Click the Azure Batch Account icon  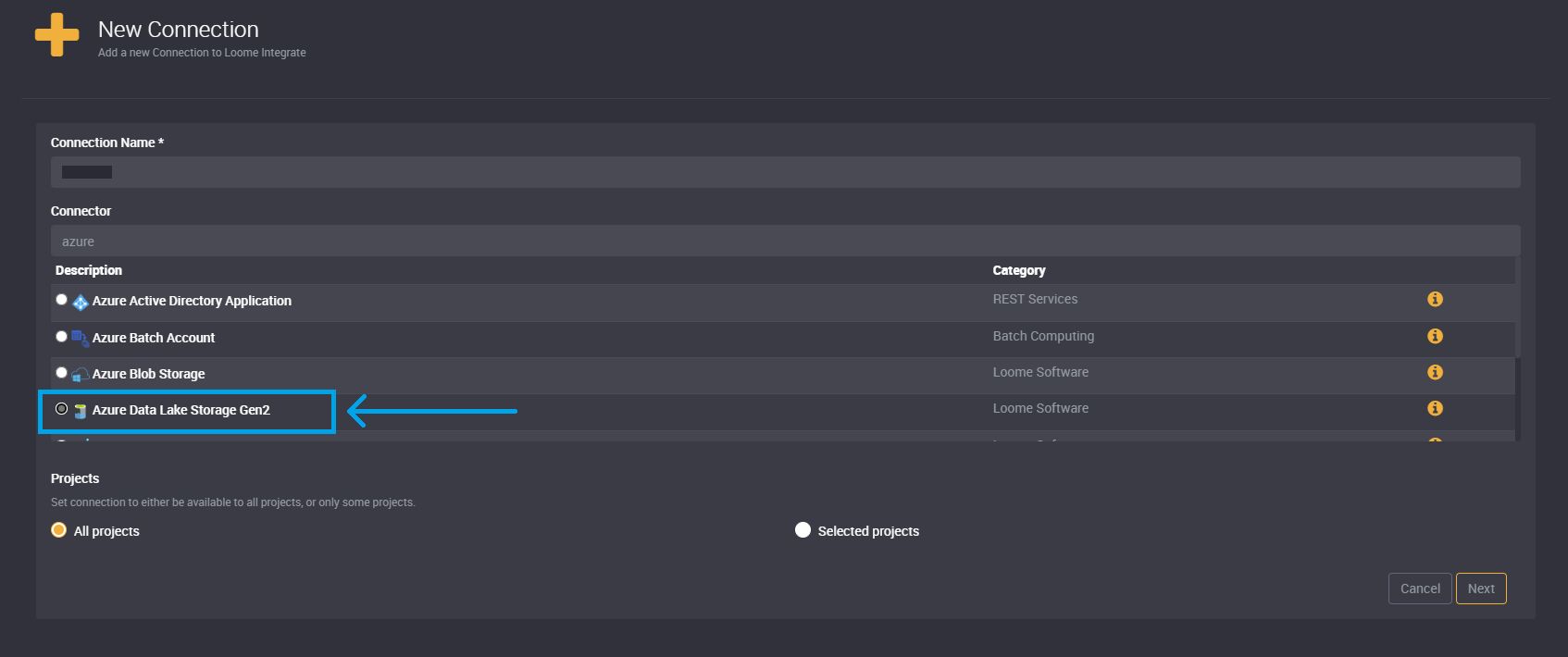pyautogui.click(x=81, y=339)
